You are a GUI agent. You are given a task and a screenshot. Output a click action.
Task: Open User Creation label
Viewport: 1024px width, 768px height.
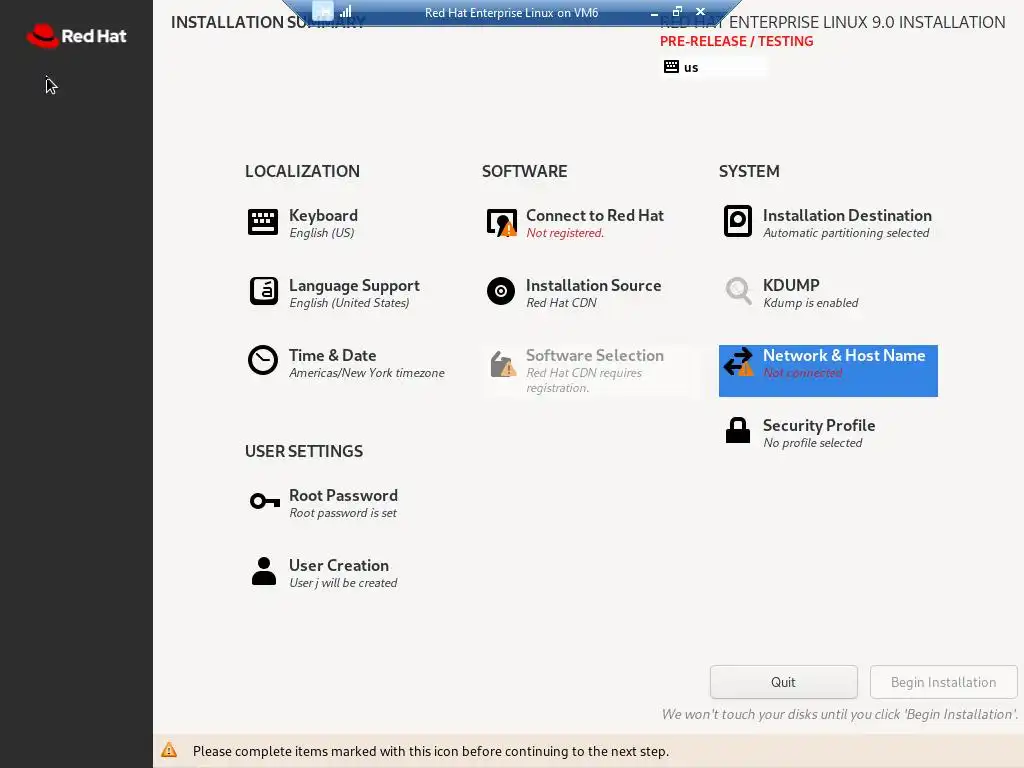(339, 566)
